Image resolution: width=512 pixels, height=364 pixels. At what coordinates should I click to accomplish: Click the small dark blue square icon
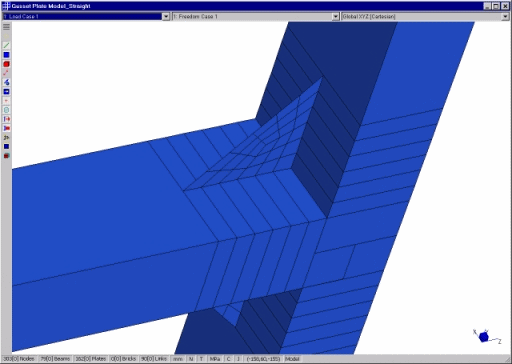6,147
